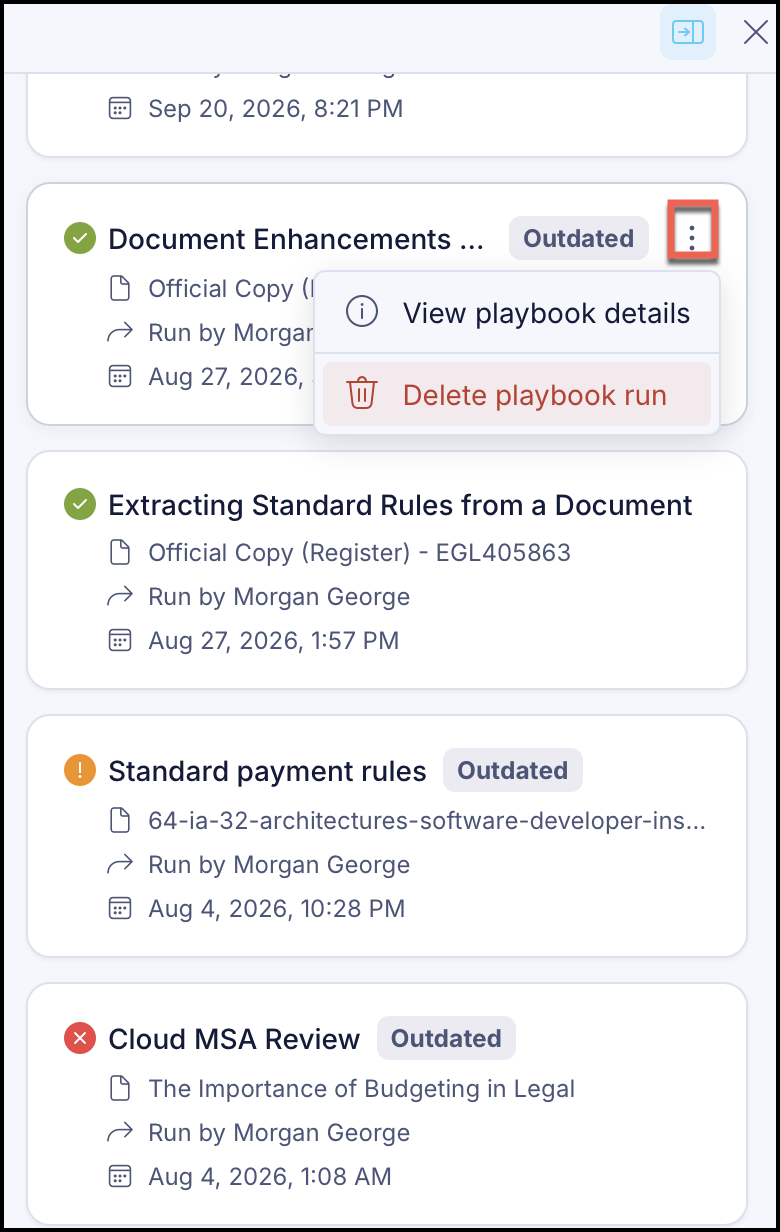Click the trash icon in menu

point(361,394)
